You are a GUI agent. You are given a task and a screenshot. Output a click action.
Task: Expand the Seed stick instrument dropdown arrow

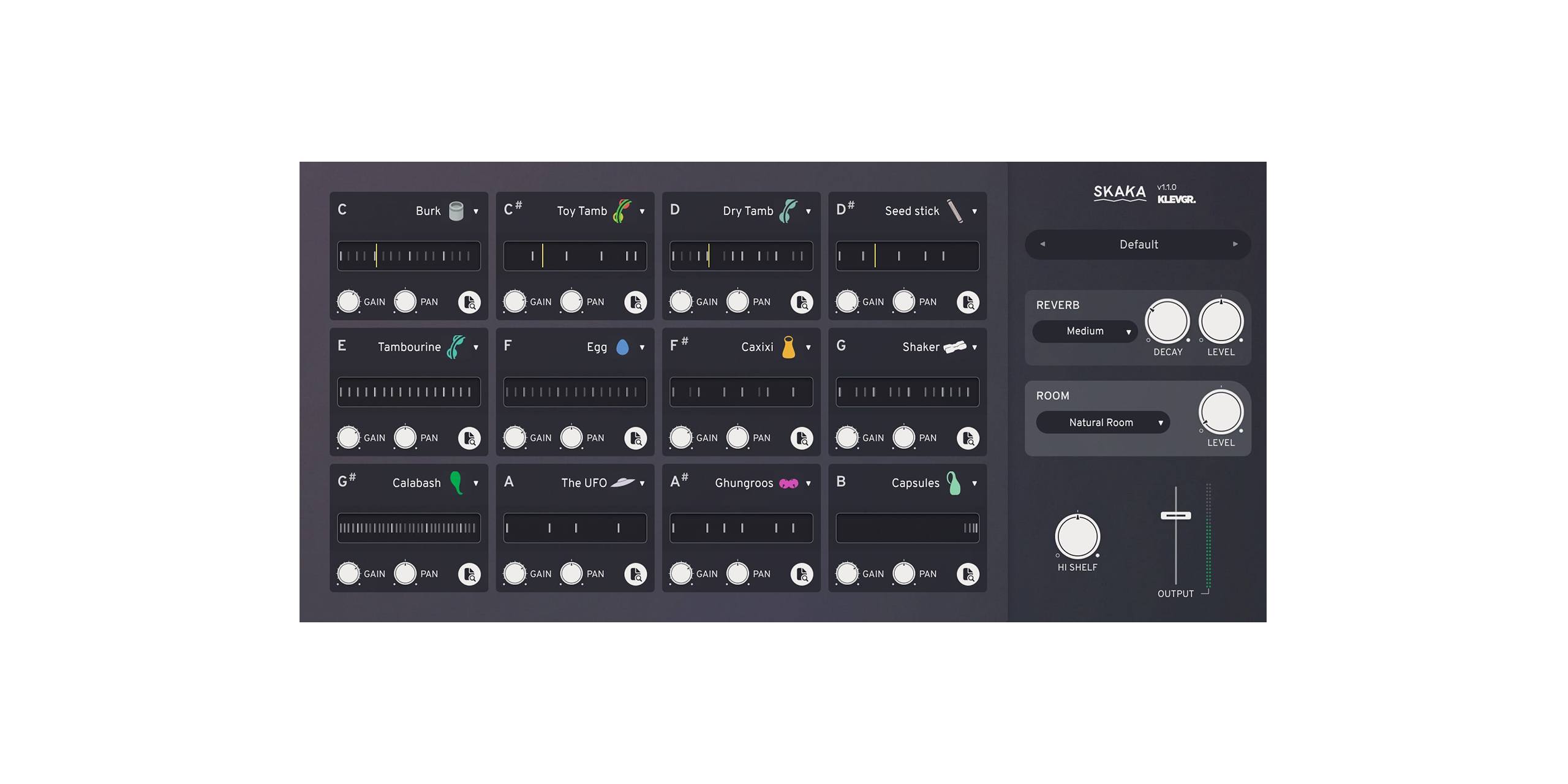pyautogui.click(x=974, y=211)
